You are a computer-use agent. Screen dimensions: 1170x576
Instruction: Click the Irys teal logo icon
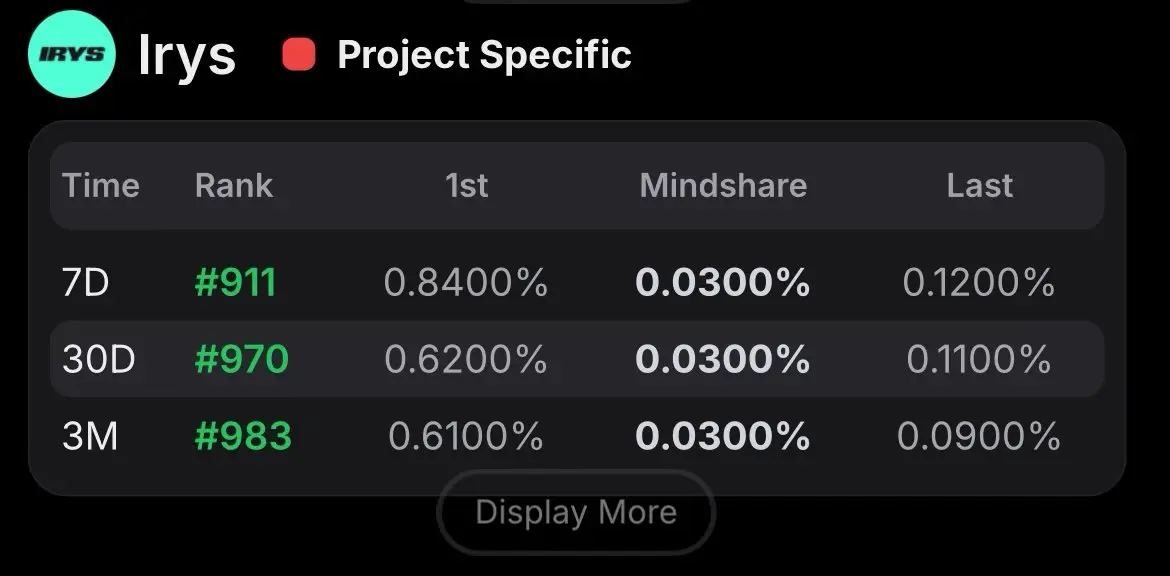(72, 54)
